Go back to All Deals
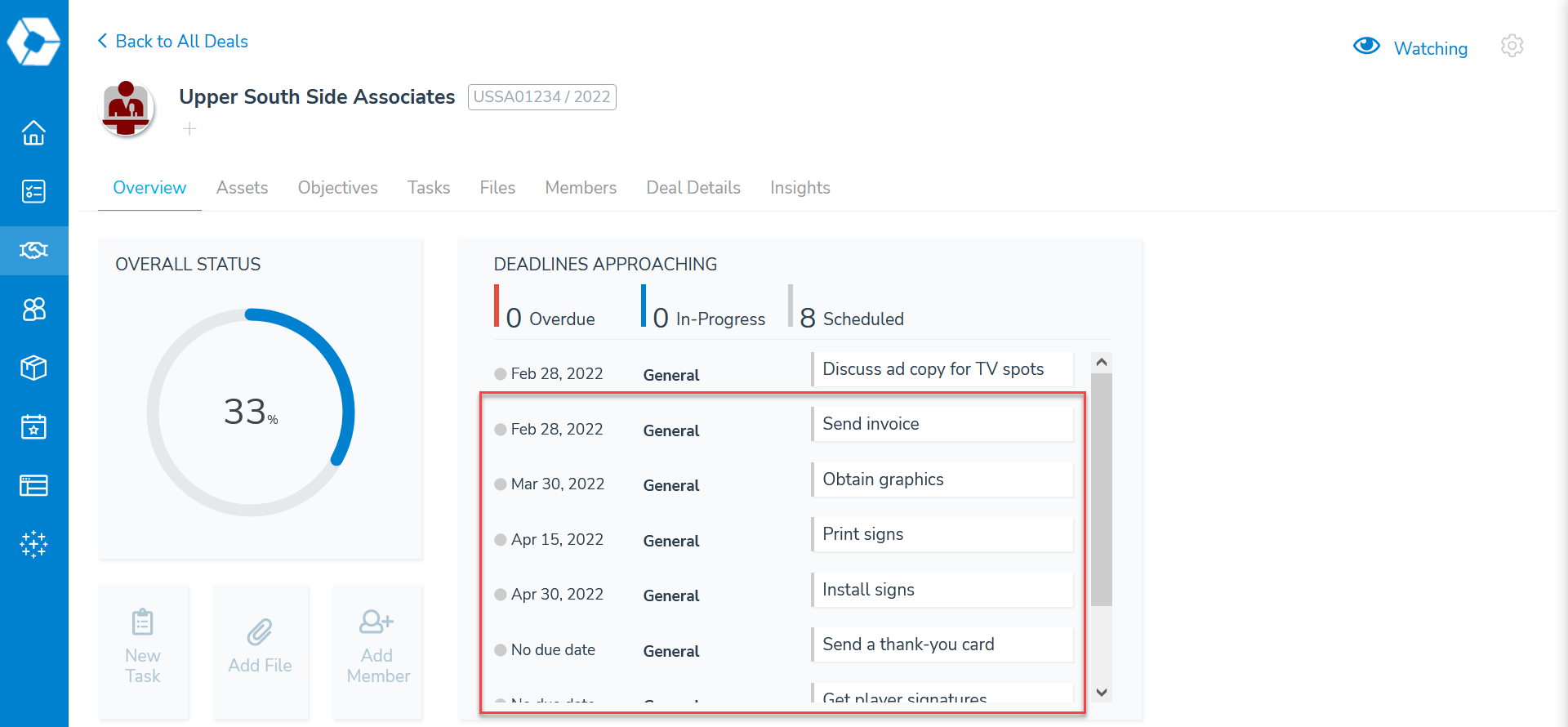Viewport: 1568px width, 727px height. click(181, 41)
